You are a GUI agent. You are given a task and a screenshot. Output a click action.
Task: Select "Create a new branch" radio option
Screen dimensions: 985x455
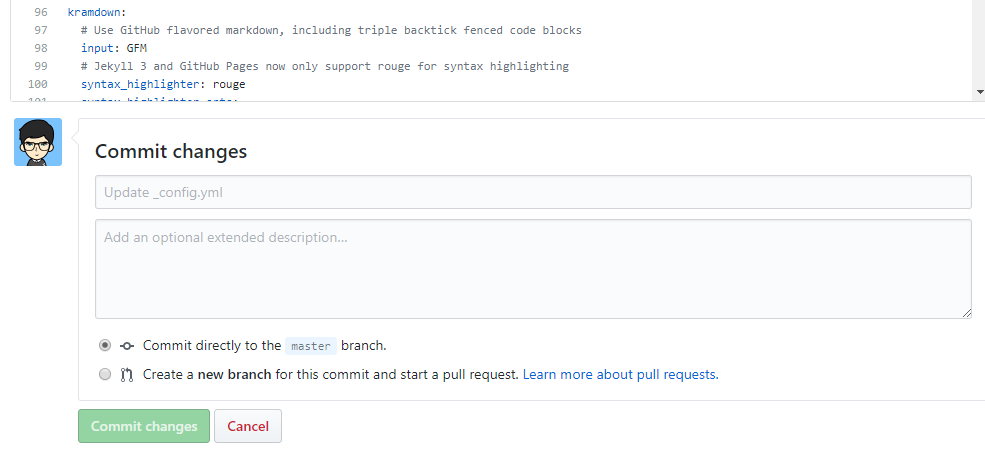[x=105, y=375]
